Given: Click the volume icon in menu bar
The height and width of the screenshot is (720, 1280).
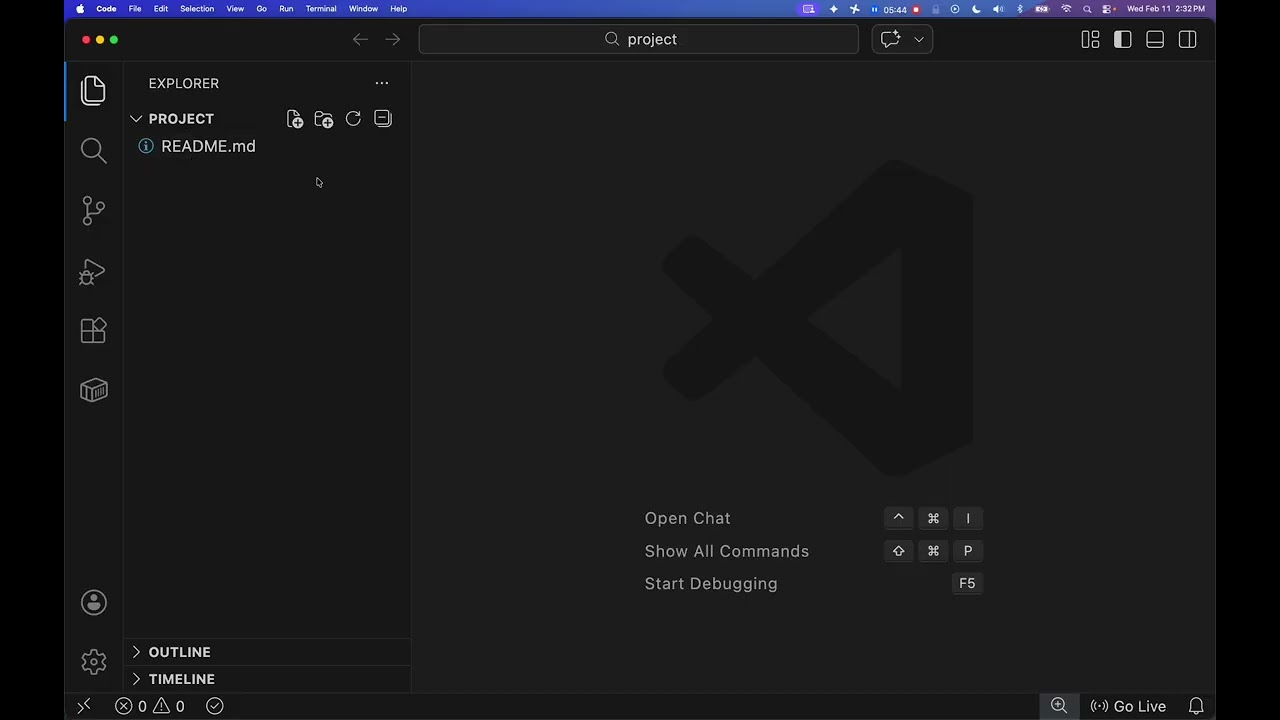Looking at the screenshot, I should tap(998, 9).
